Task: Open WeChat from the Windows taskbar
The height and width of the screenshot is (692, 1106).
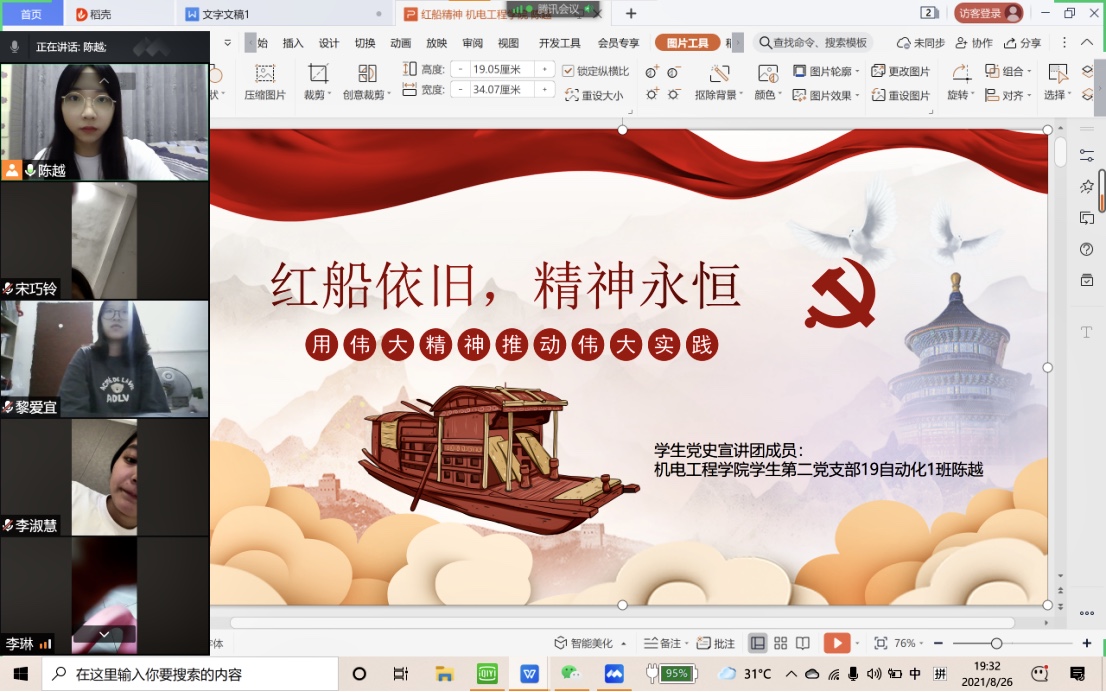Action: [x=570, y=674]
